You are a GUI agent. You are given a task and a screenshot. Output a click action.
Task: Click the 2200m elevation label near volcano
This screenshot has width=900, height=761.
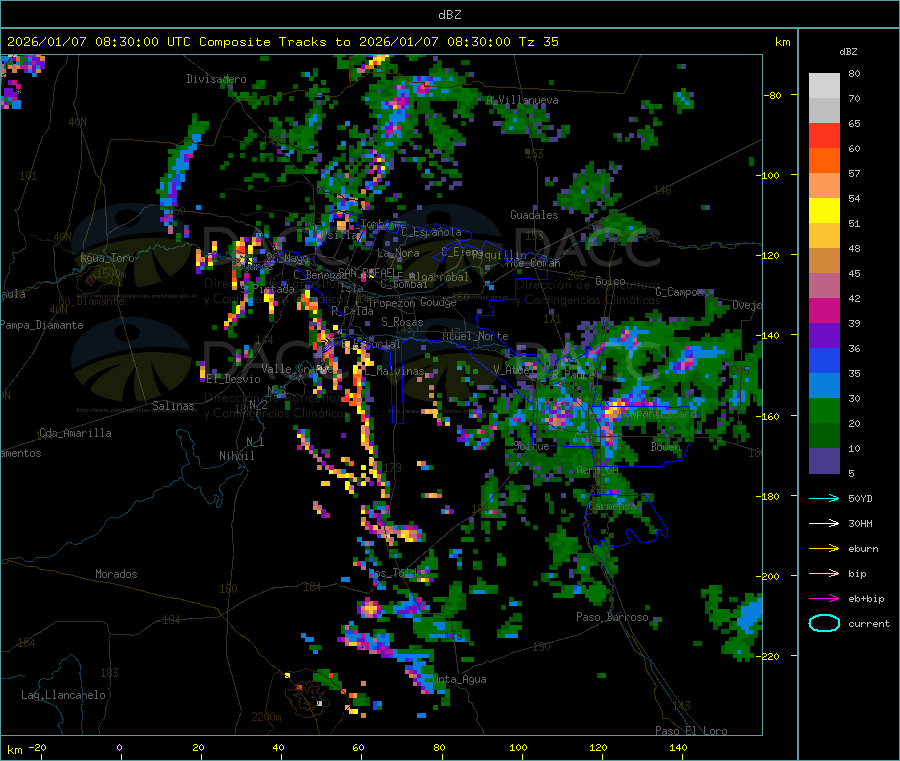coord(266,717)
